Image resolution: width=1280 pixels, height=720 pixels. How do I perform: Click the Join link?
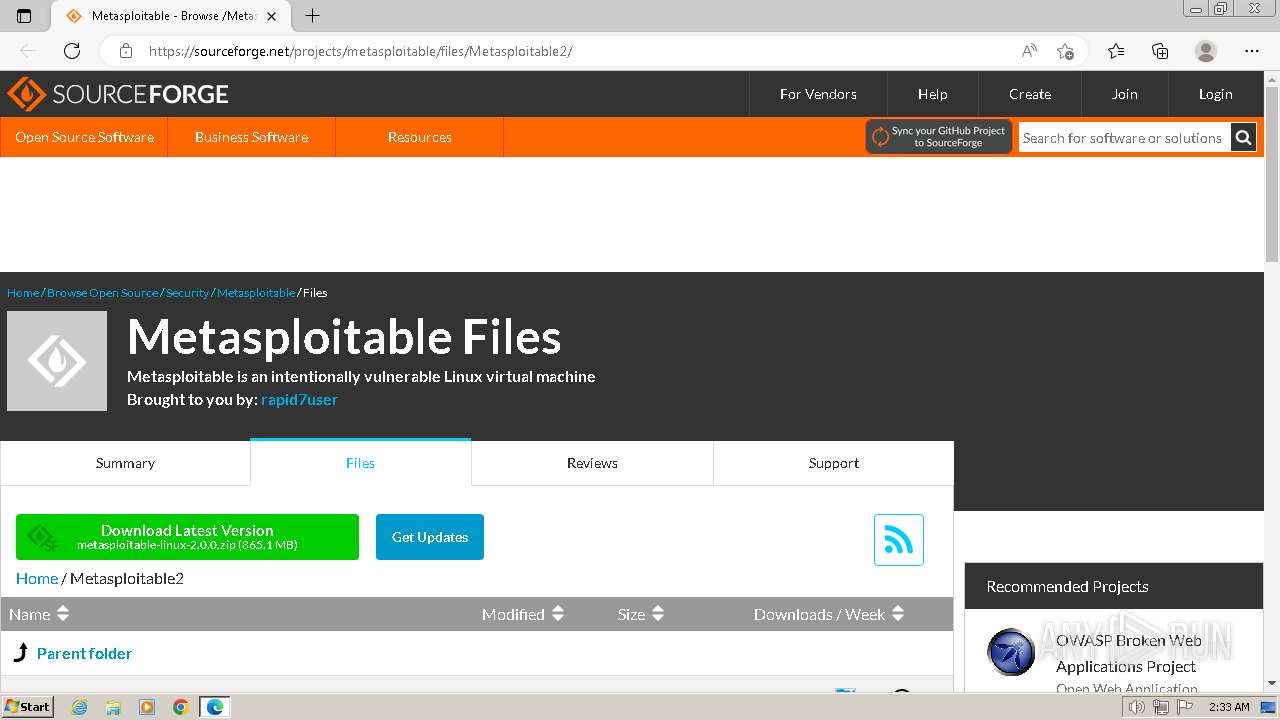(1124, 94)
